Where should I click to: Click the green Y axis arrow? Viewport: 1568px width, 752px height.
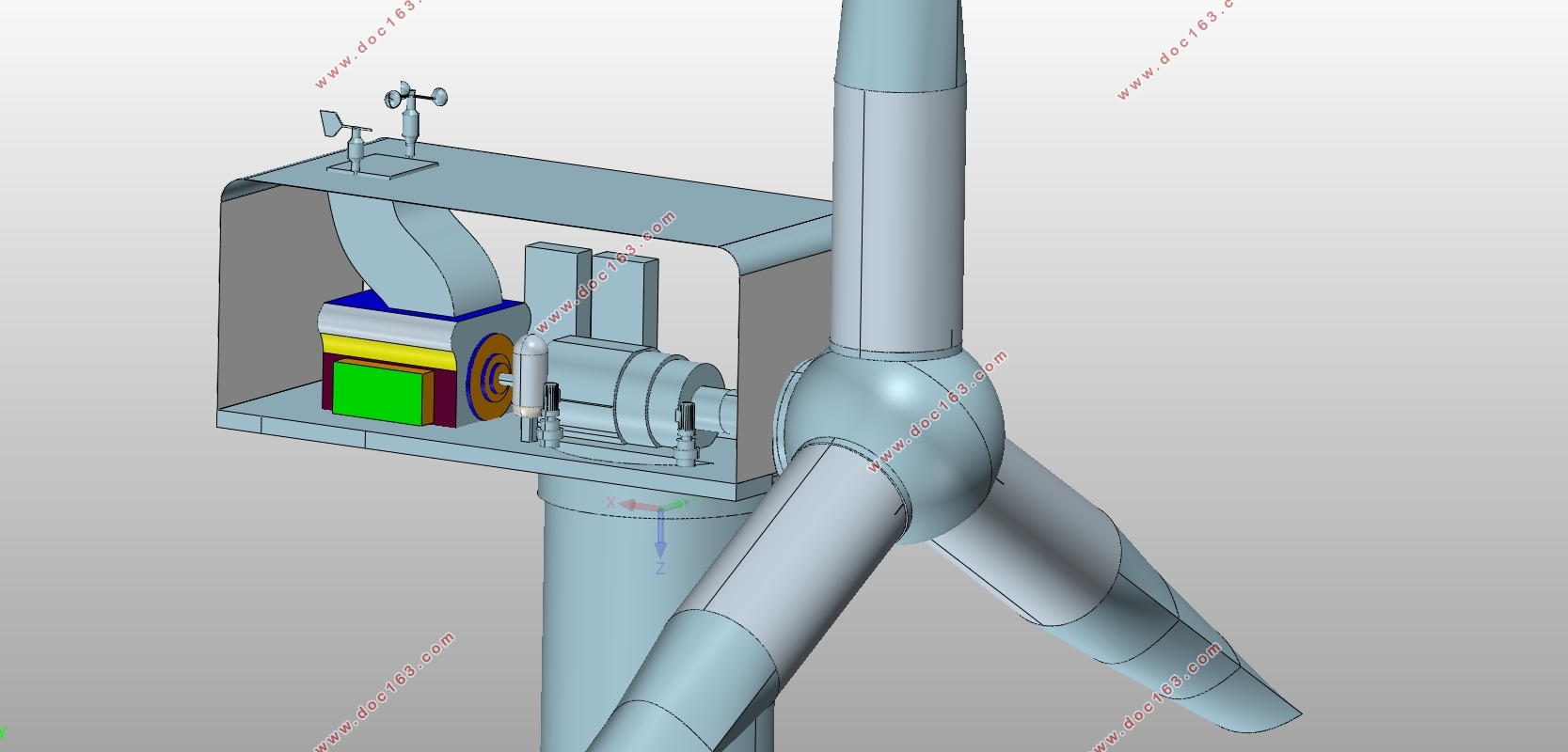675,506
